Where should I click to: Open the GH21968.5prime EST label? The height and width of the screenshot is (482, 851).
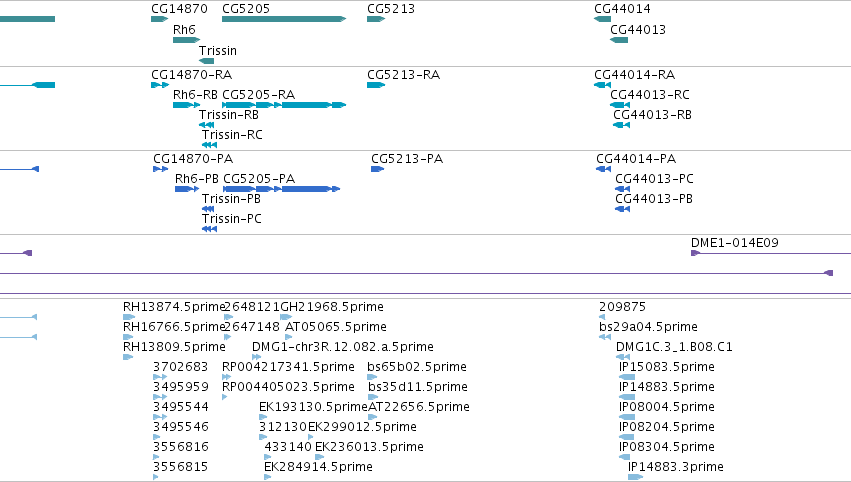point(332,307)
